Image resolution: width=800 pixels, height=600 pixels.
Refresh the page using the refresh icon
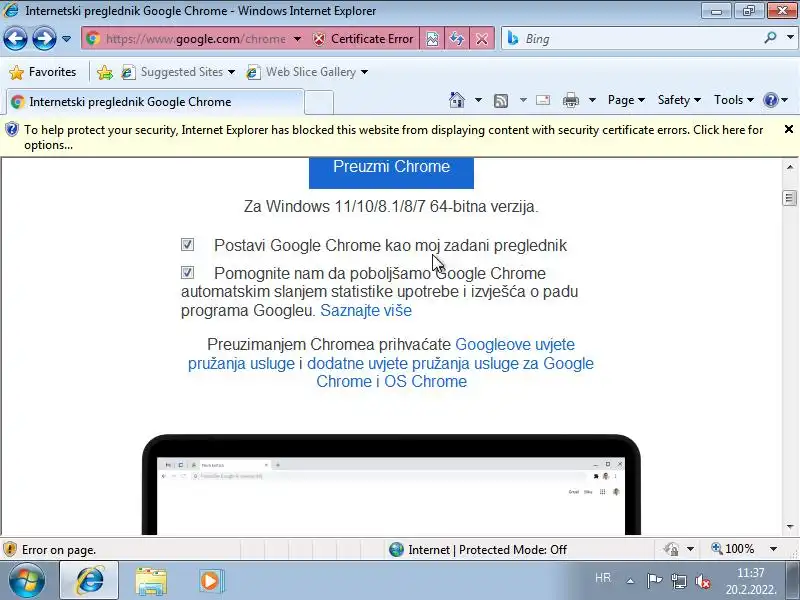(457, 39)
